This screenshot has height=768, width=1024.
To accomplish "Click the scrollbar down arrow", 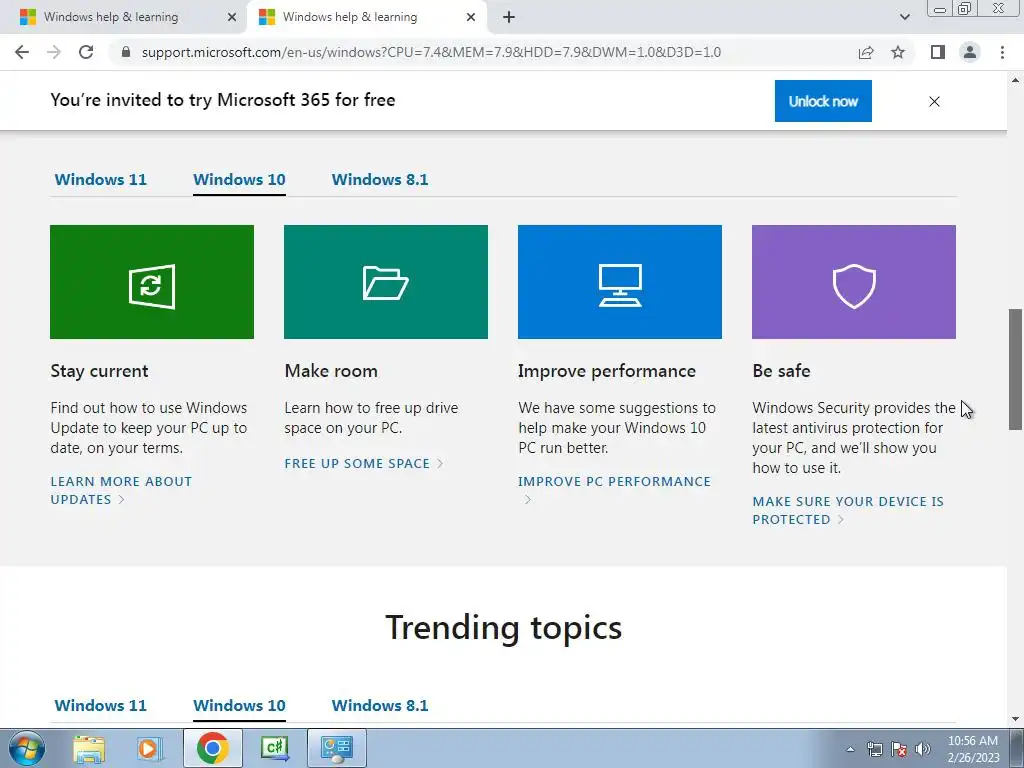I will [x=1015, y=720].
